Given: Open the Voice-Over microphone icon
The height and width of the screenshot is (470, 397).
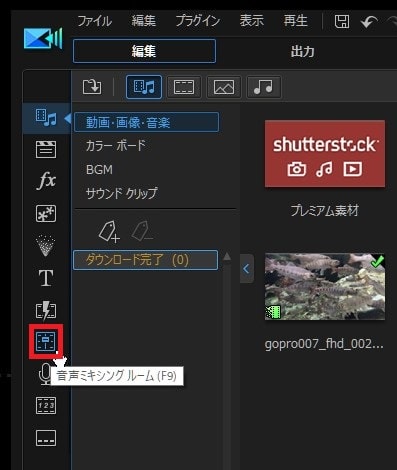Looking at the screenshot, I should 45,374.
